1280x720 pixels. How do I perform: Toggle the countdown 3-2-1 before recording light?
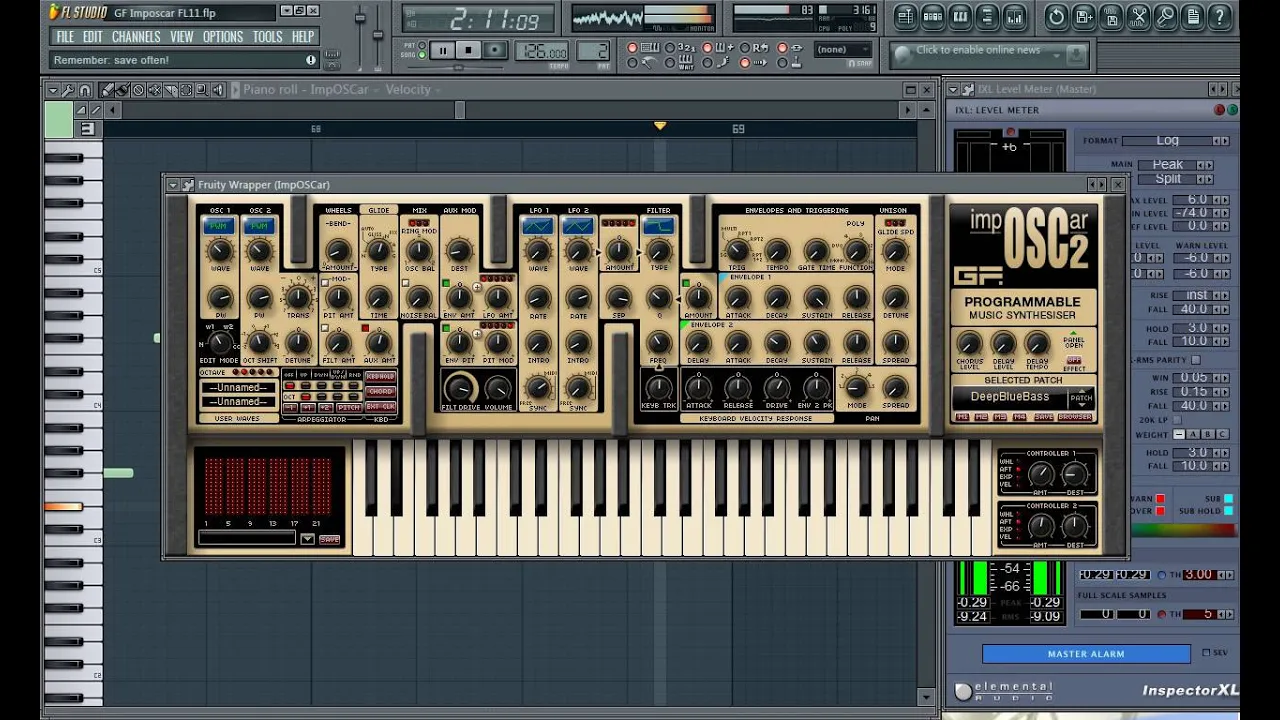click(670, 47)
